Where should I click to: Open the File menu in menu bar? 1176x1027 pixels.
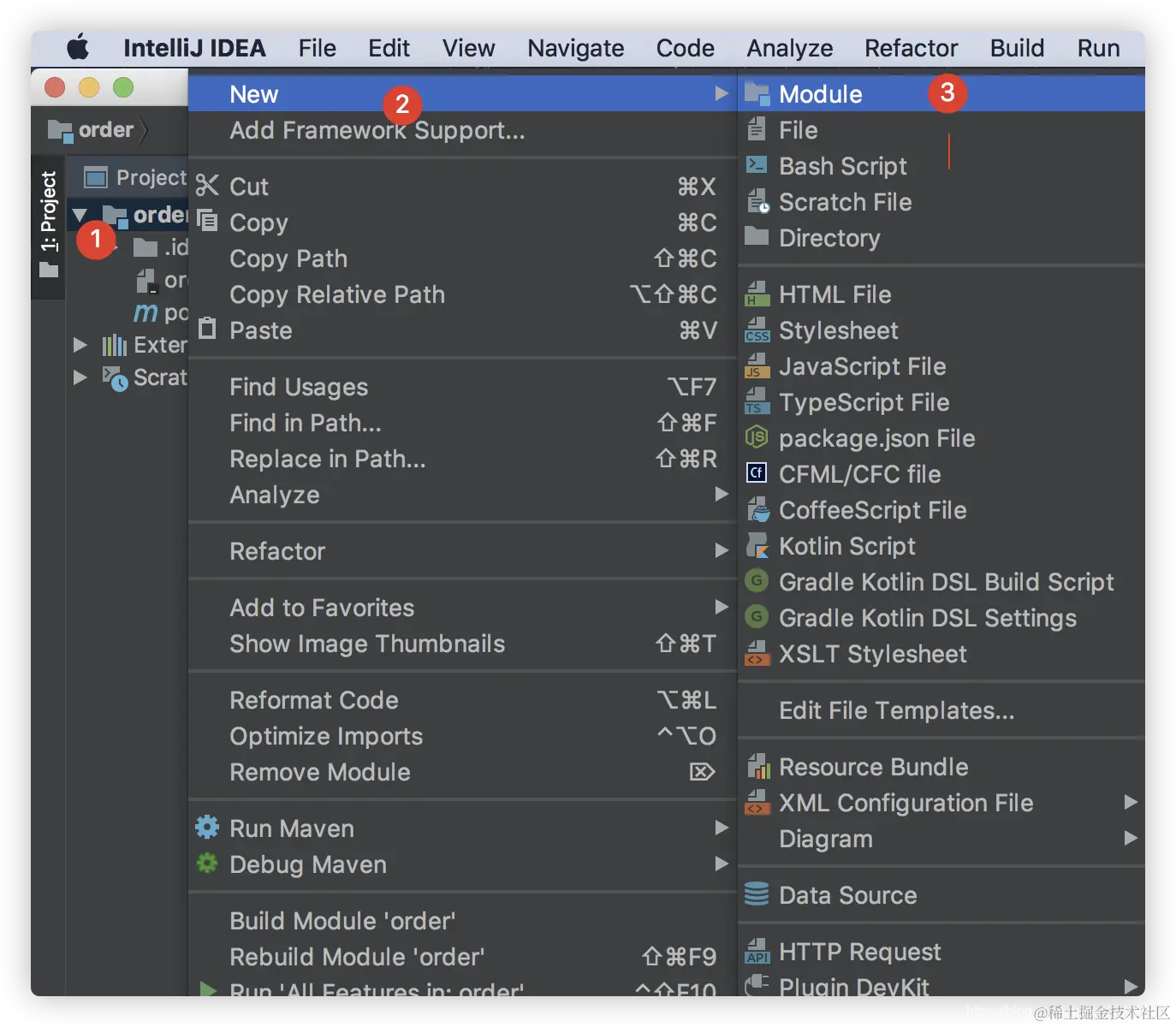(318, 48)
